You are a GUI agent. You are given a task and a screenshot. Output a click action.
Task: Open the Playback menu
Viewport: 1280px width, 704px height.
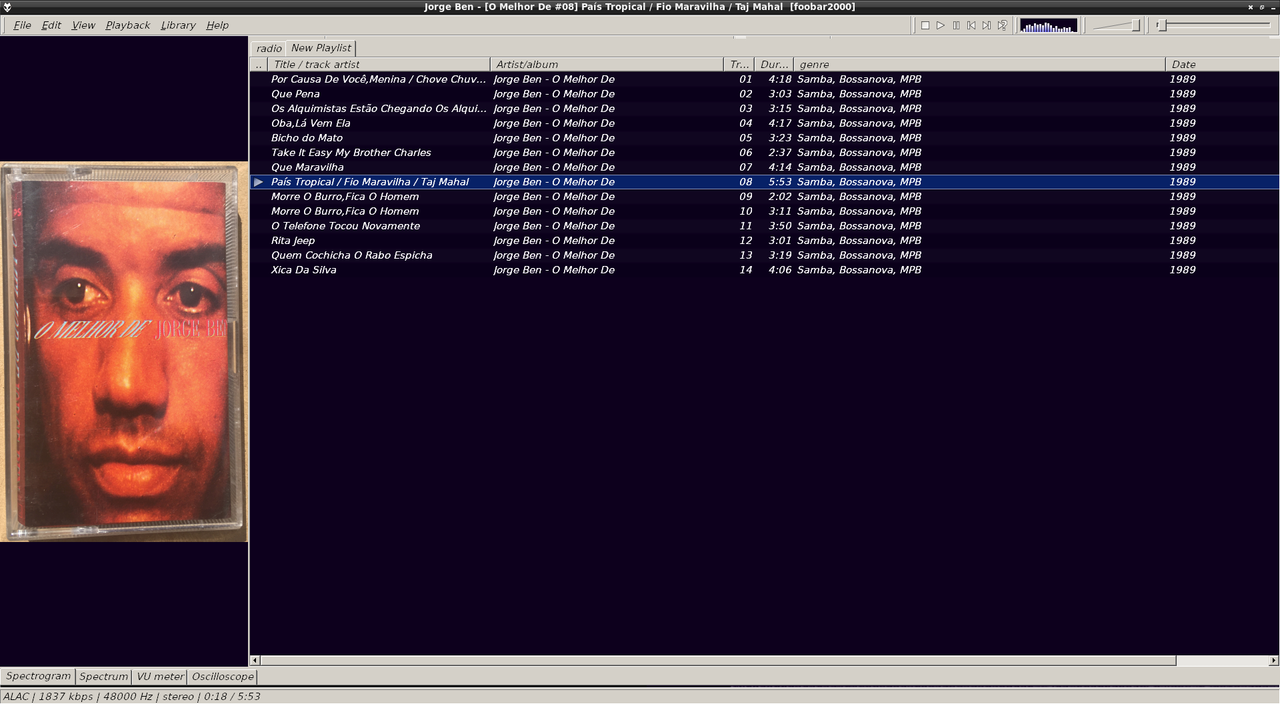(x=128, y=25)
